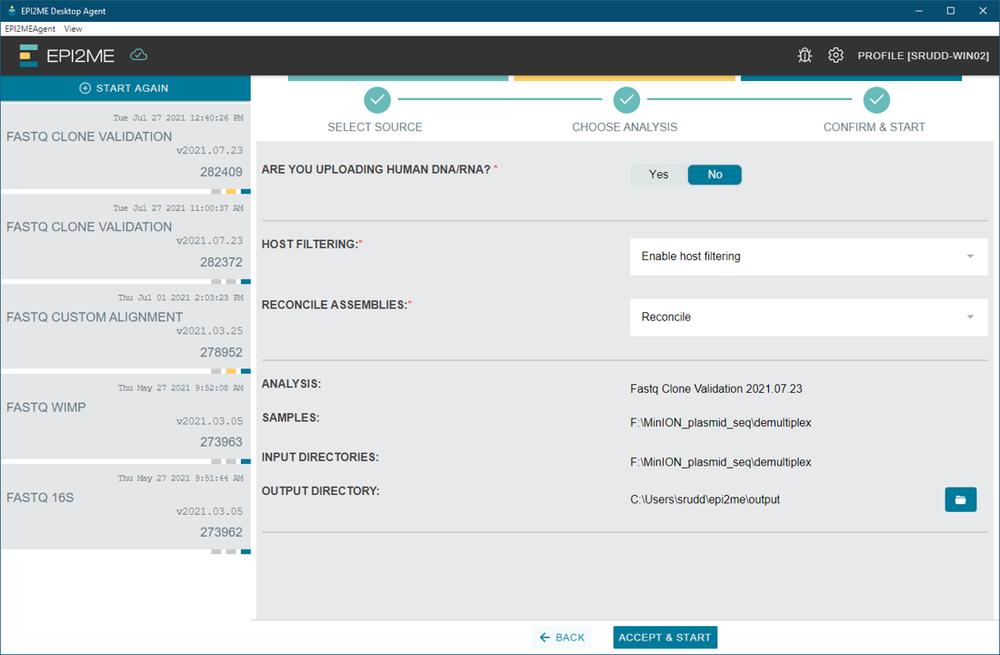
Task: Maximize the EPI2ME Desktop Agent window
Action: click(x=950, y=11)
